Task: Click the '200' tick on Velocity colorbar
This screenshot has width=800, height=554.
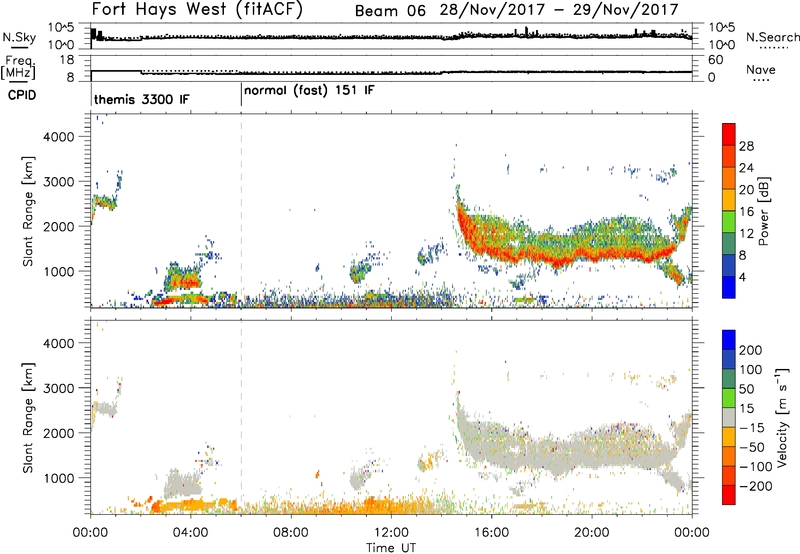Action: (751, 350)
